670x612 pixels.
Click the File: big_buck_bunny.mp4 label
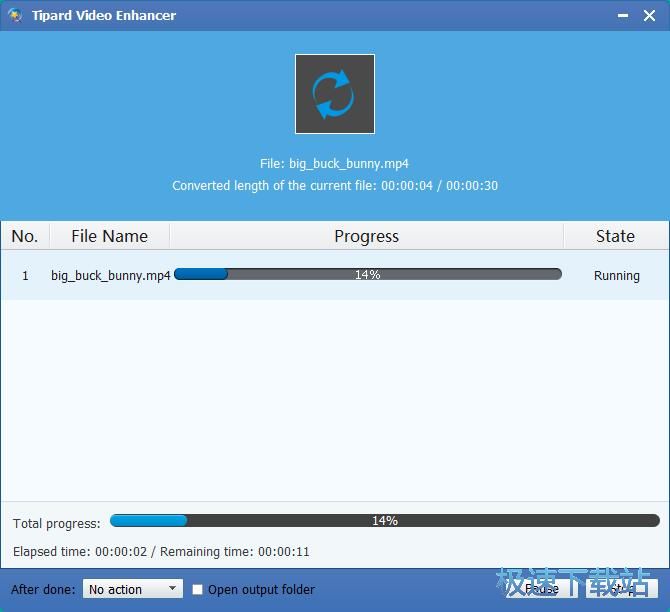click(334, 164)
